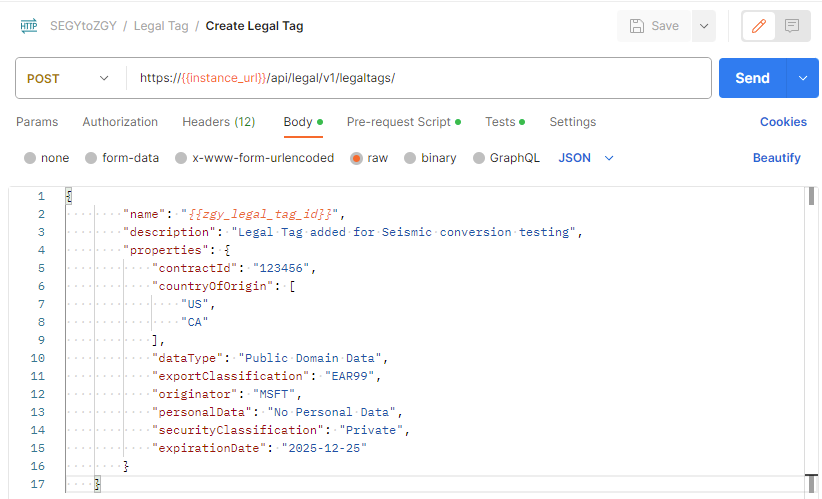The width and height of the screenshot is (822, 499).
Task: Click the Beautify link
Action: 776,158
